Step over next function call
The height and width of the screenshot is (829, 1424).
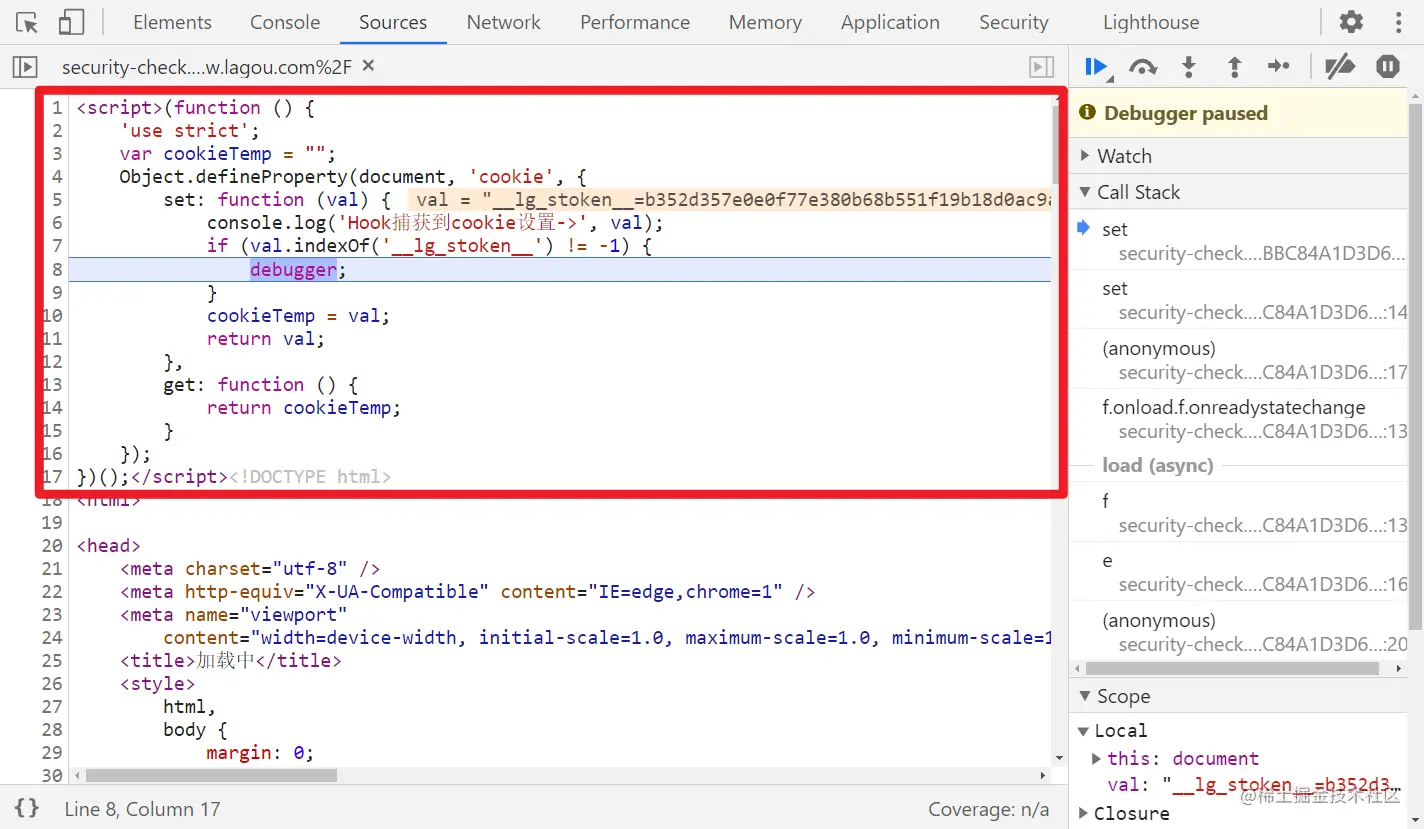pyautogui.click(x=1143, y=67)
